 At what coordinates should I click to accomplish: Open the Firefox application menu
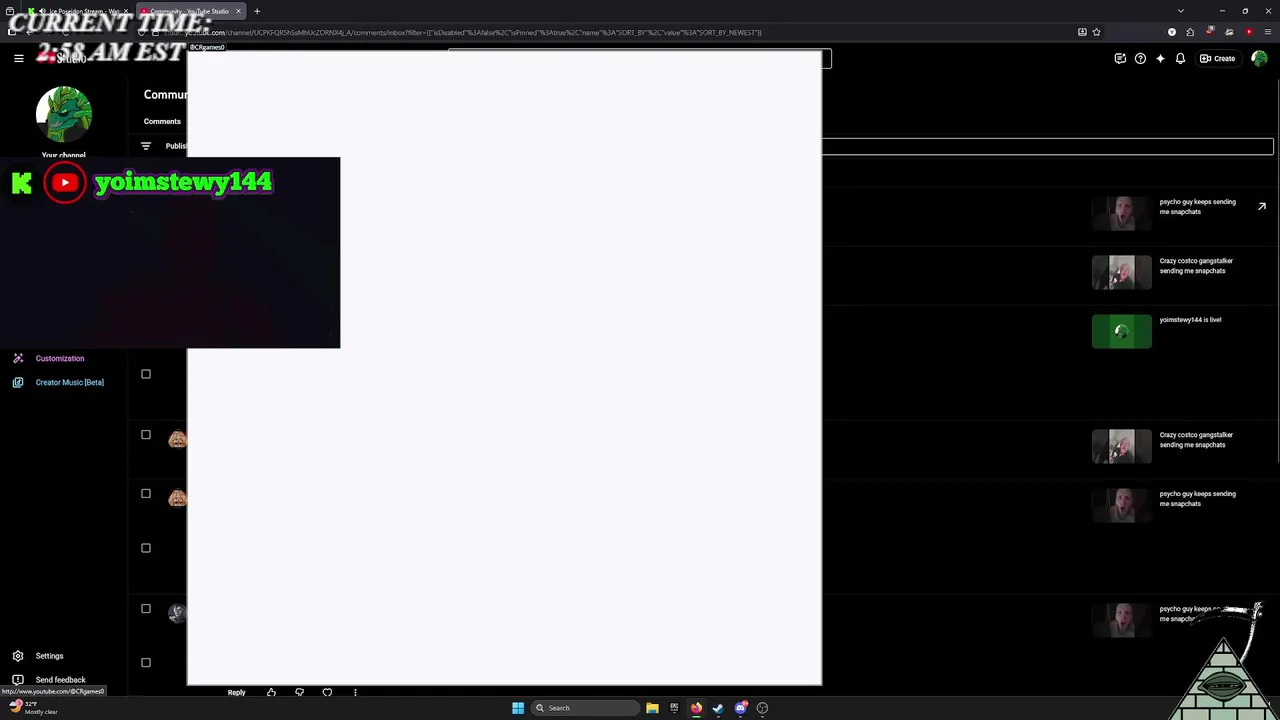pyautogui.click(x=1268, y=32)
